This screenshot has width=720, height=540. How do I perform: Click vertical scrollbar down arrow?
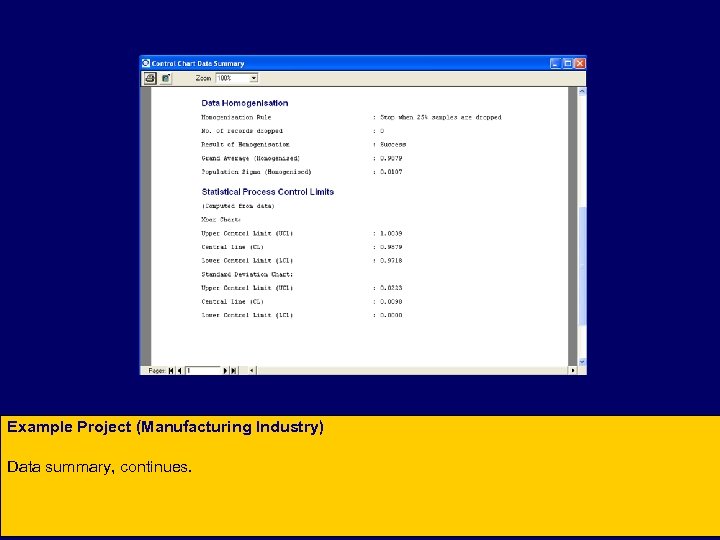point(582,362)
